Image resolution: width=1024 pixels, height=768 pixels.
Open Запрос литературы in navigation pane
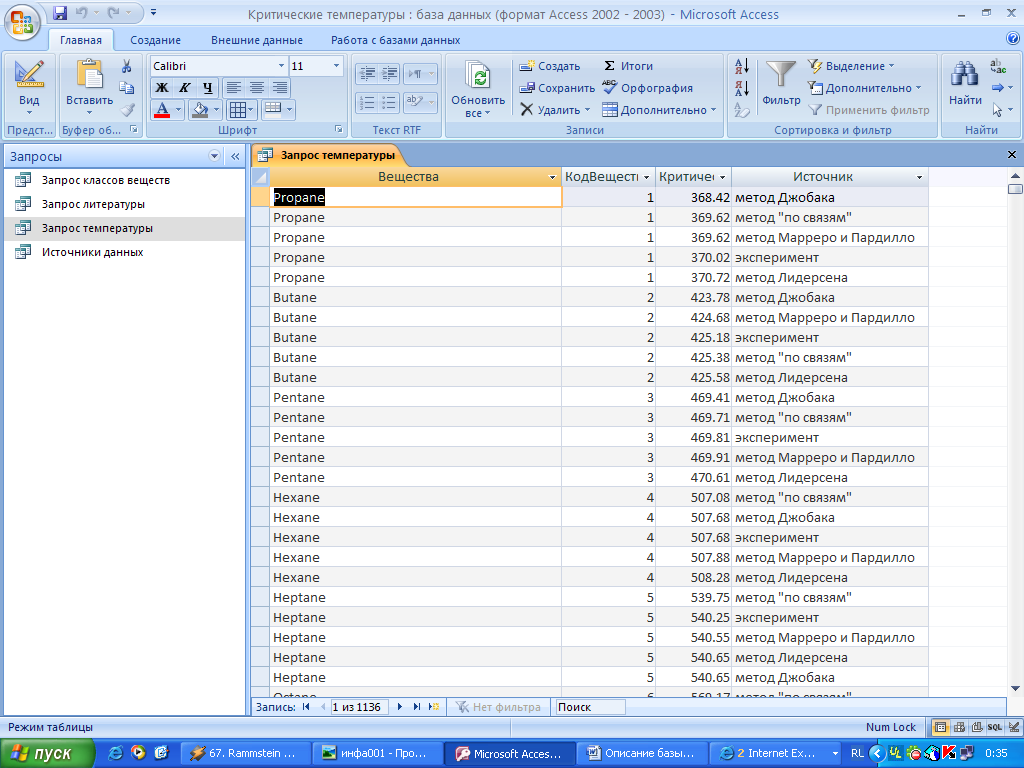point(93,204)
